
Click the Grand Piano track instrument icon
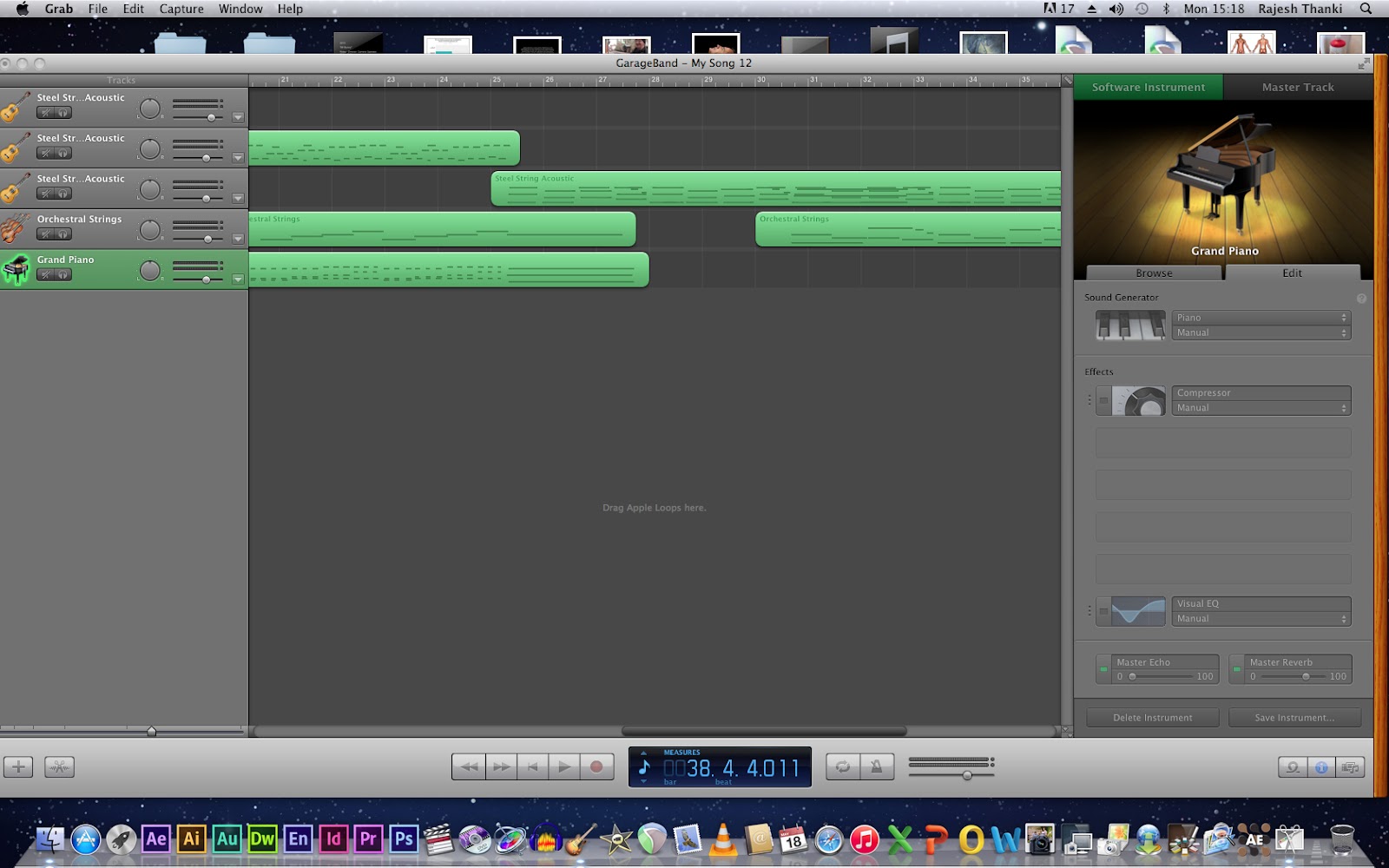click(16, 269)
